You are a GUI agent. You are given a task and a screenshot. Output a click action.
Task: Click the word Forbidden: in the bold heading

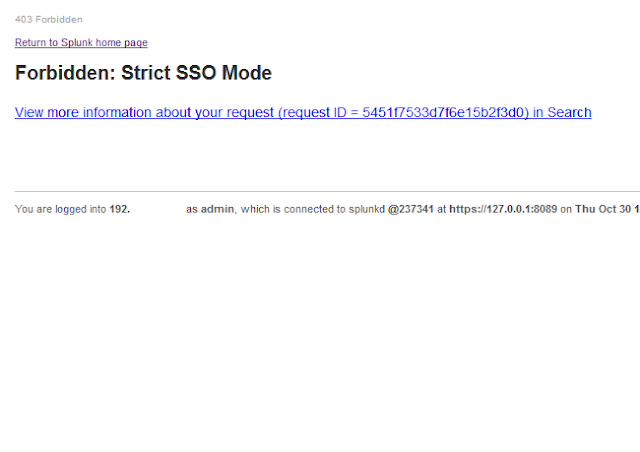point(65,73)
